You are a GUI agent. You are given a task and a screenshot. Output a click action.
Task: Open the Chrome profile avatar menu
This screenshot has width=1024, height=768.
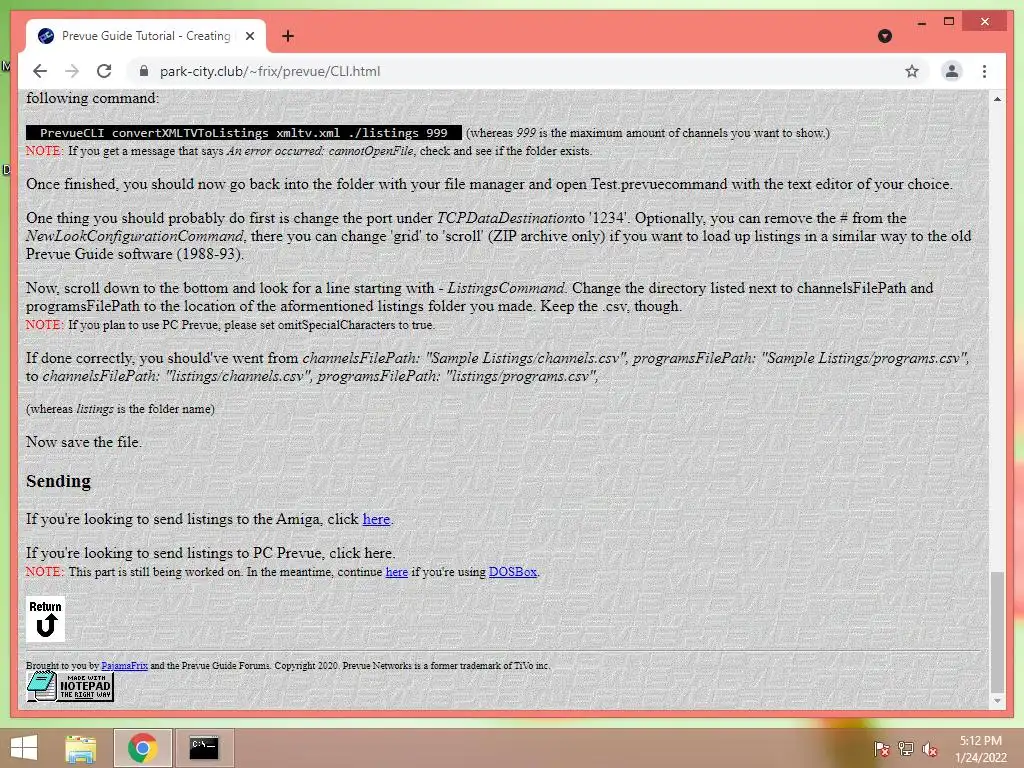(x=952, y=71)
